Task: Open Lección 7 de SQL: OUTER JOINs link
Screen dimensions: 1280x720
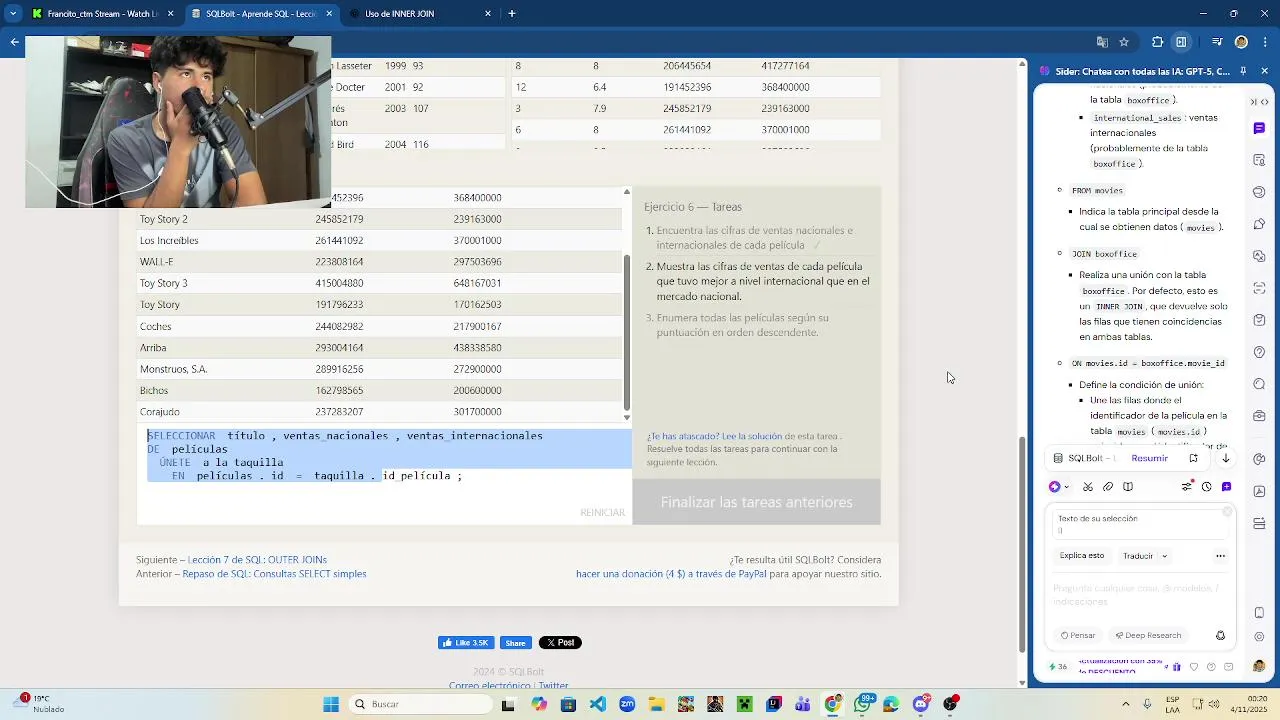Action: pos(257,560)
